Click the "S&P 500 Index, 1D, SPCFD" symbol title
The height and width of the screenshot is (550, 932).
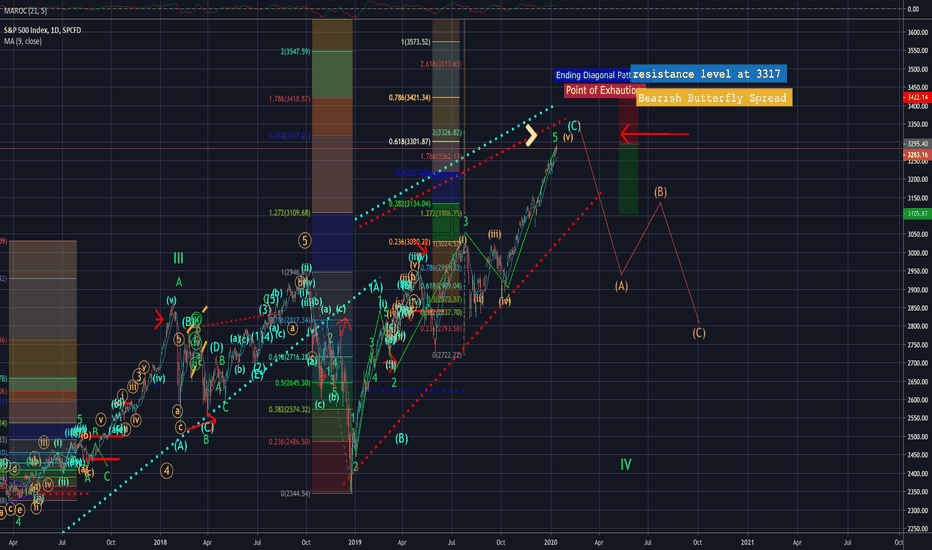coord(42,30)
